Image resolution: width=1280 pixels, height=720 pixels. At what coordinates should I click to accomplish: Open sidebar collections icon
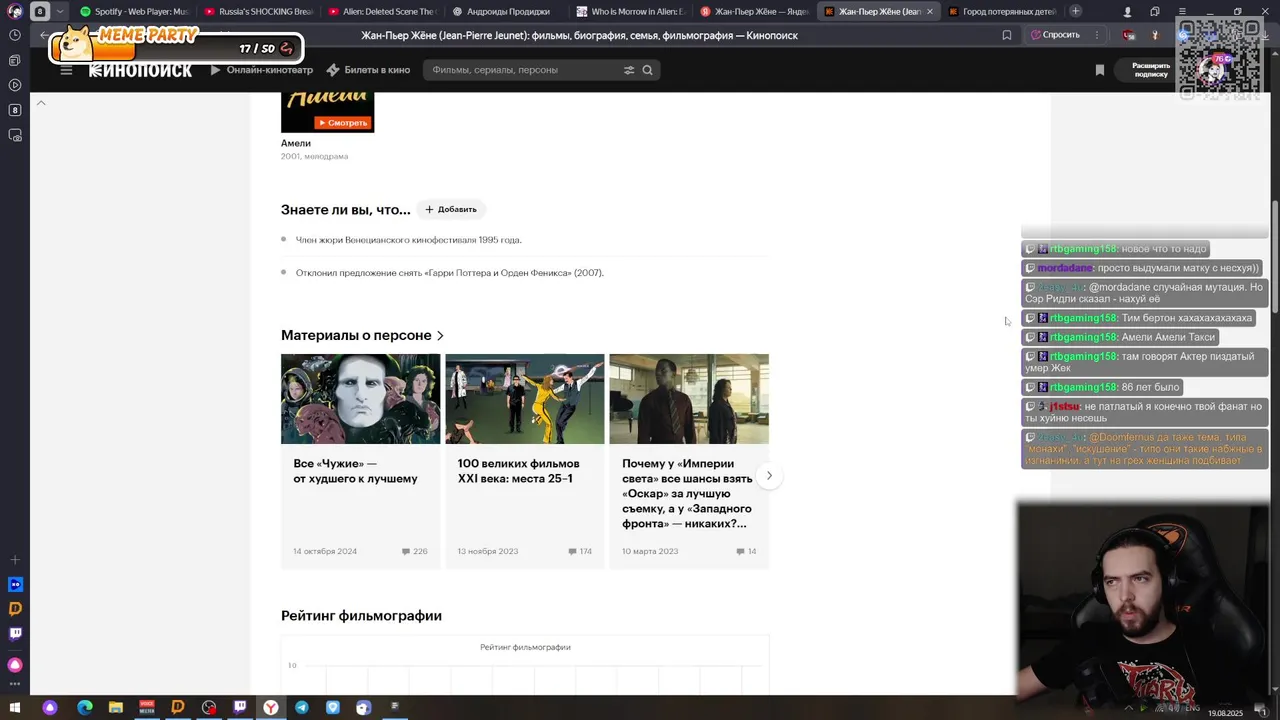click(15, 60)
